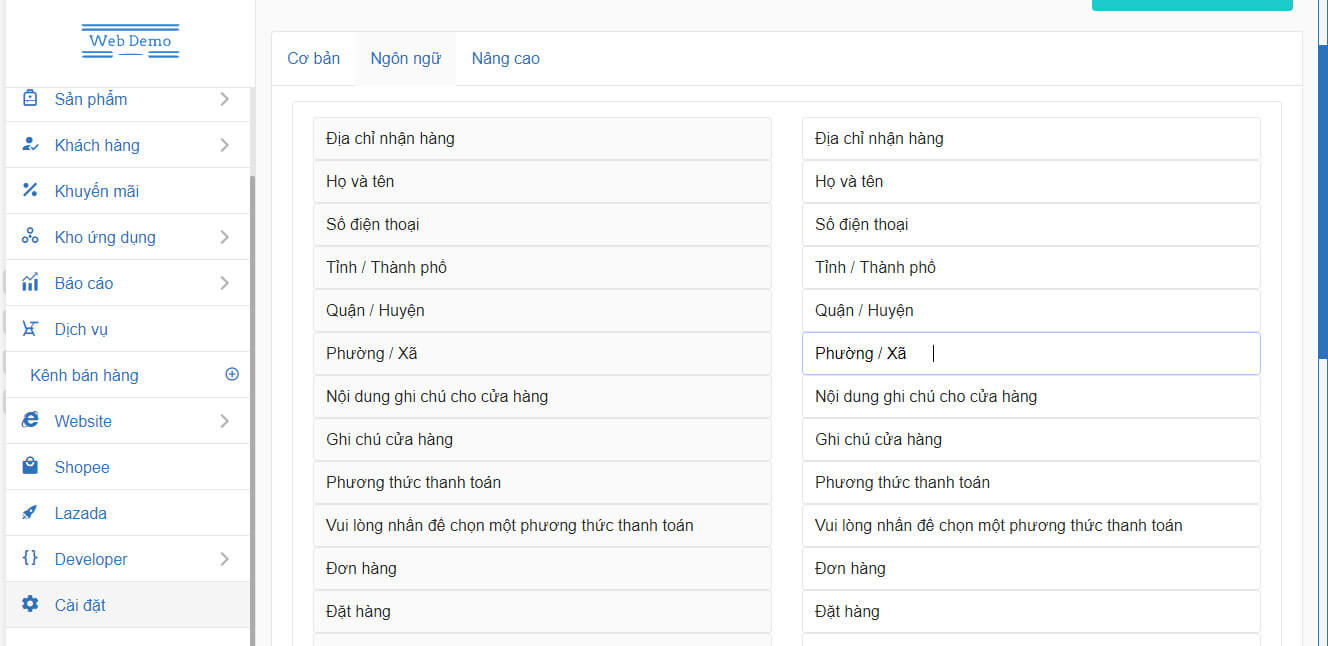Expand the Báo cáo submenu chevron
Screen dimensions: 1328x646
pyautogui.click(x=224, y=283)
